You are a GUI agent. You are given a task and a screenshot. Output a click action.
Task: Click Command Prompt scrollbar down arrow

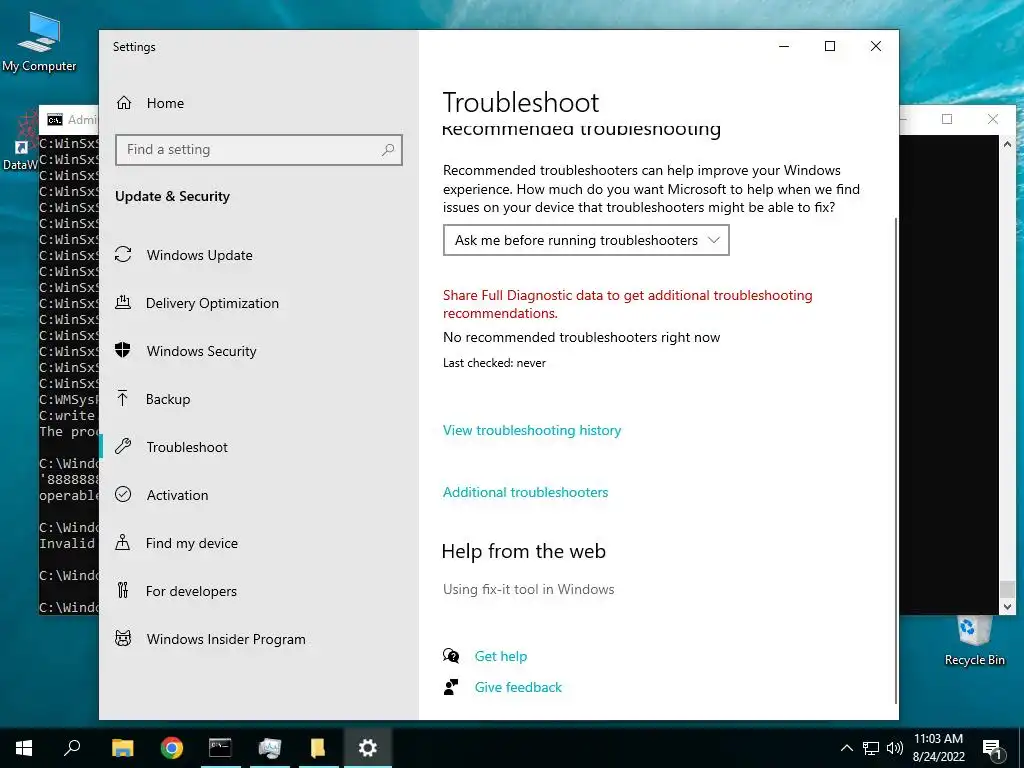[1007, 607]
